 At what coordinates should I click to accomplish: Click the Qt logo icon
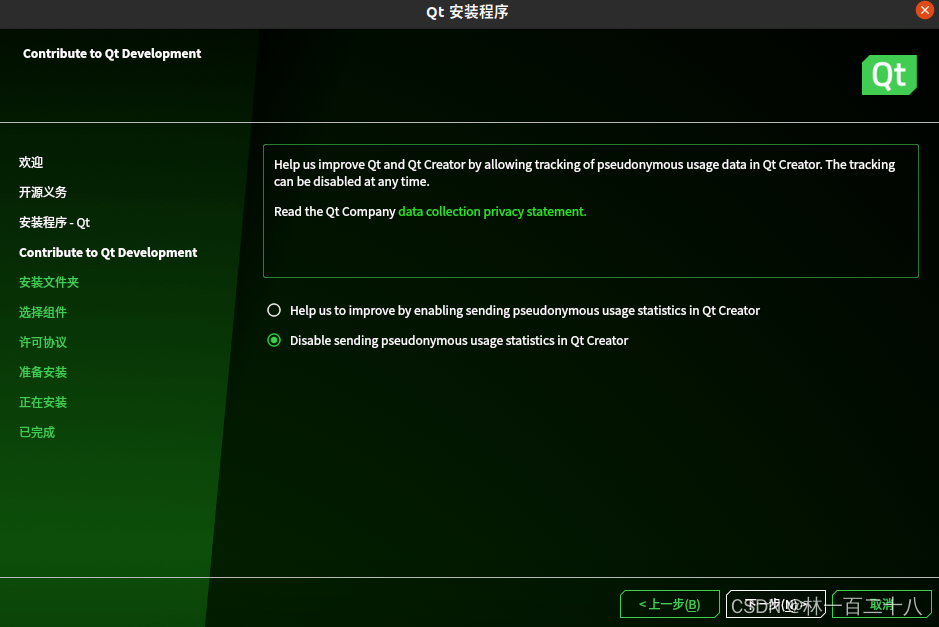889,75
